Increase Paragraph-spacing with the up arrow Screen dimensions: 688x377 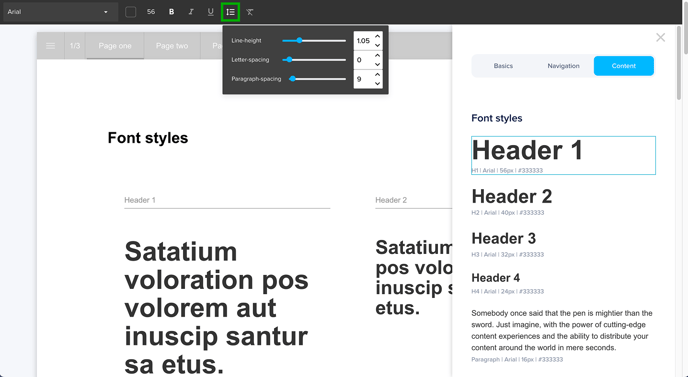pos(377,75)
